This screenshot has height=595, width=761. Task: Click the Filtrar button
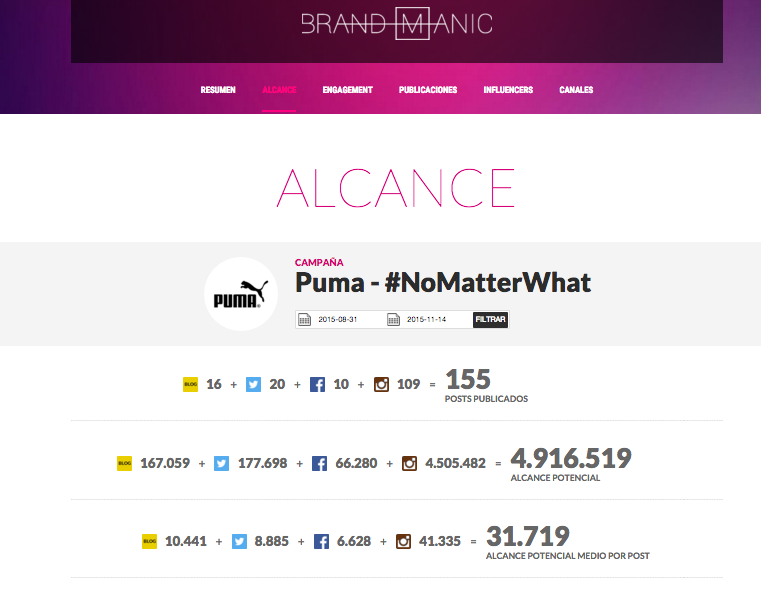click(x=491, y=319)
